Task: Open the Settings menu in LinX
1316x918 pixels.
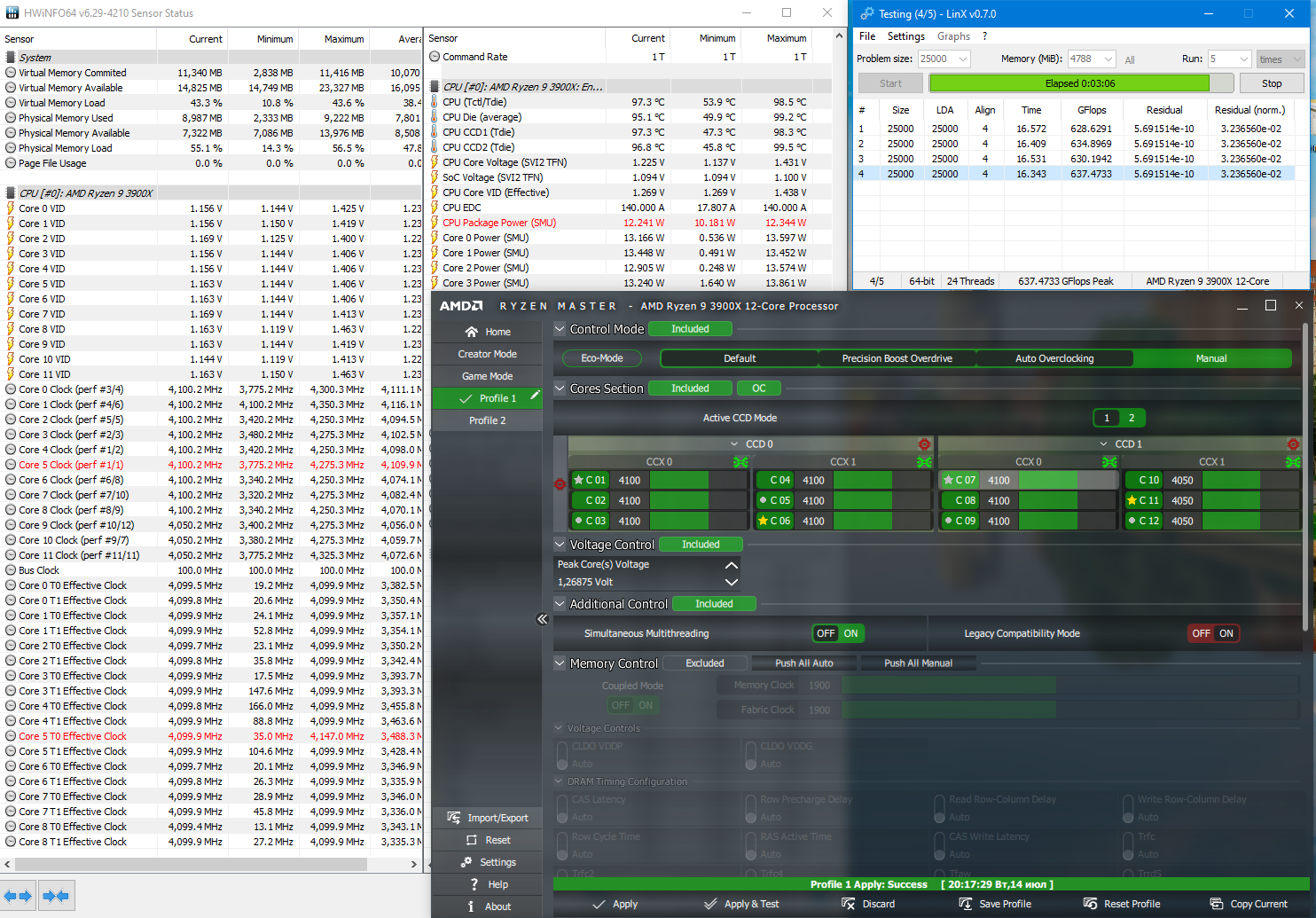Action: [x=905, y=36]
